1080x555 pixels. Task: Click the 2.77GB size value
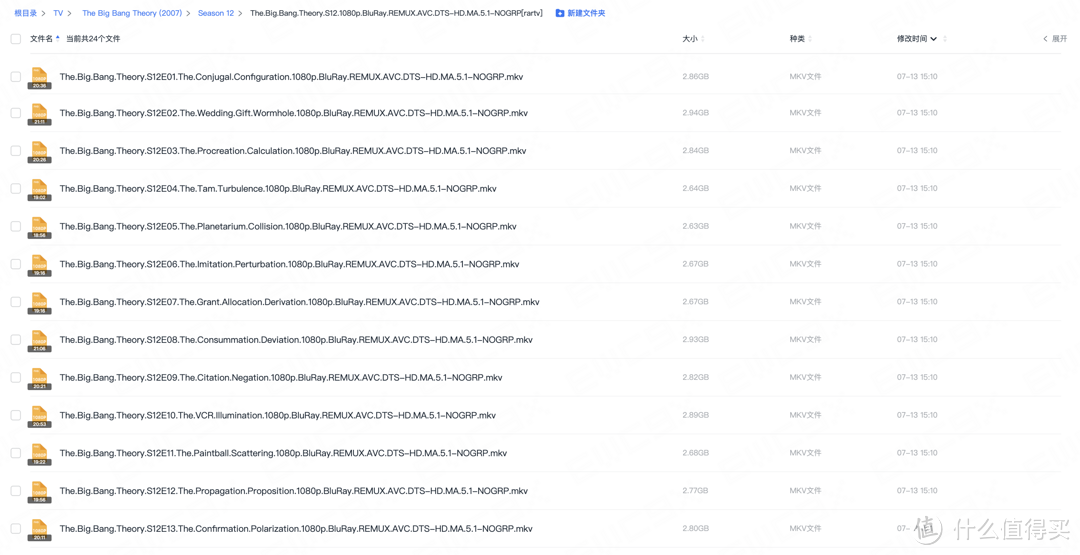(695, 492)
